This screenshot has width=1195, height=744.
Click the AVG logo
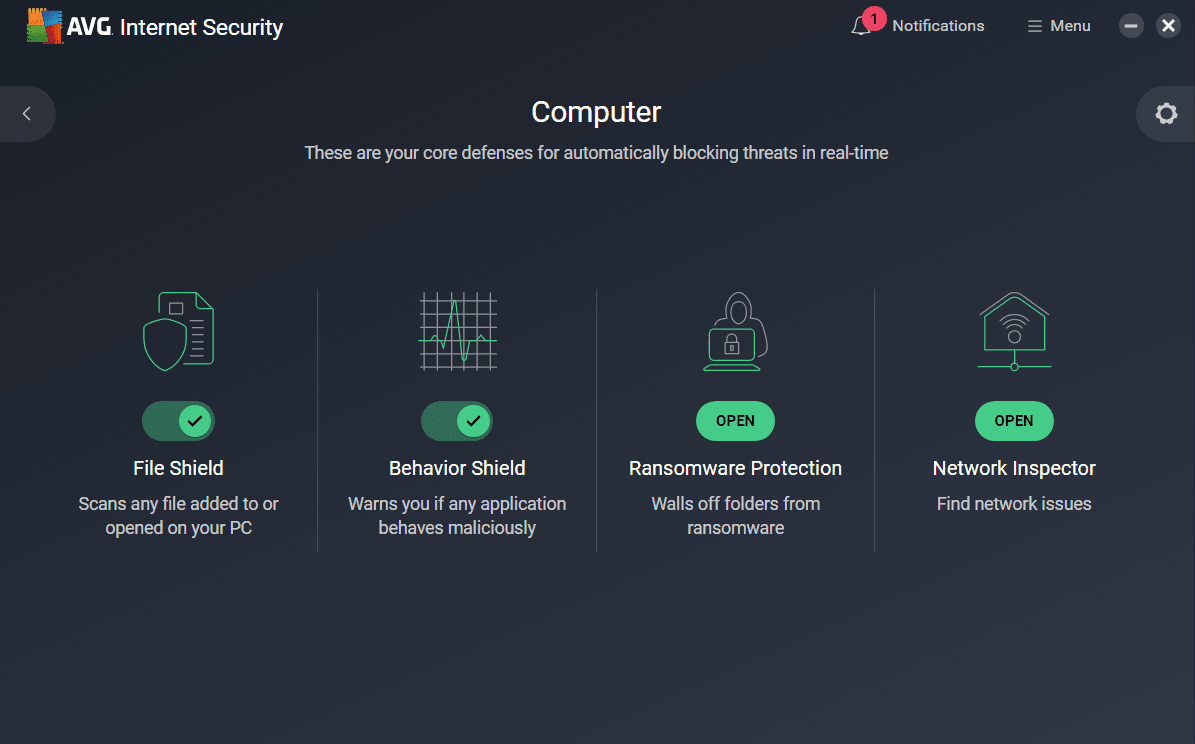(x=44, y=25)
